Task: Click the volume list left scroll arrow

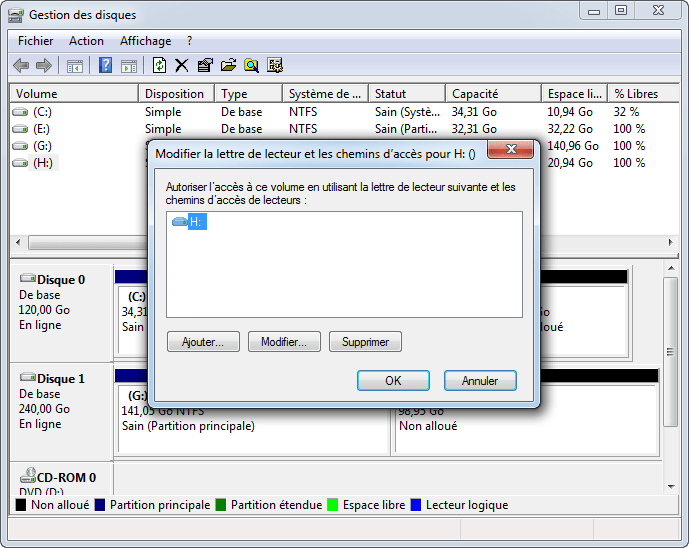Action: tap(18, 242)
